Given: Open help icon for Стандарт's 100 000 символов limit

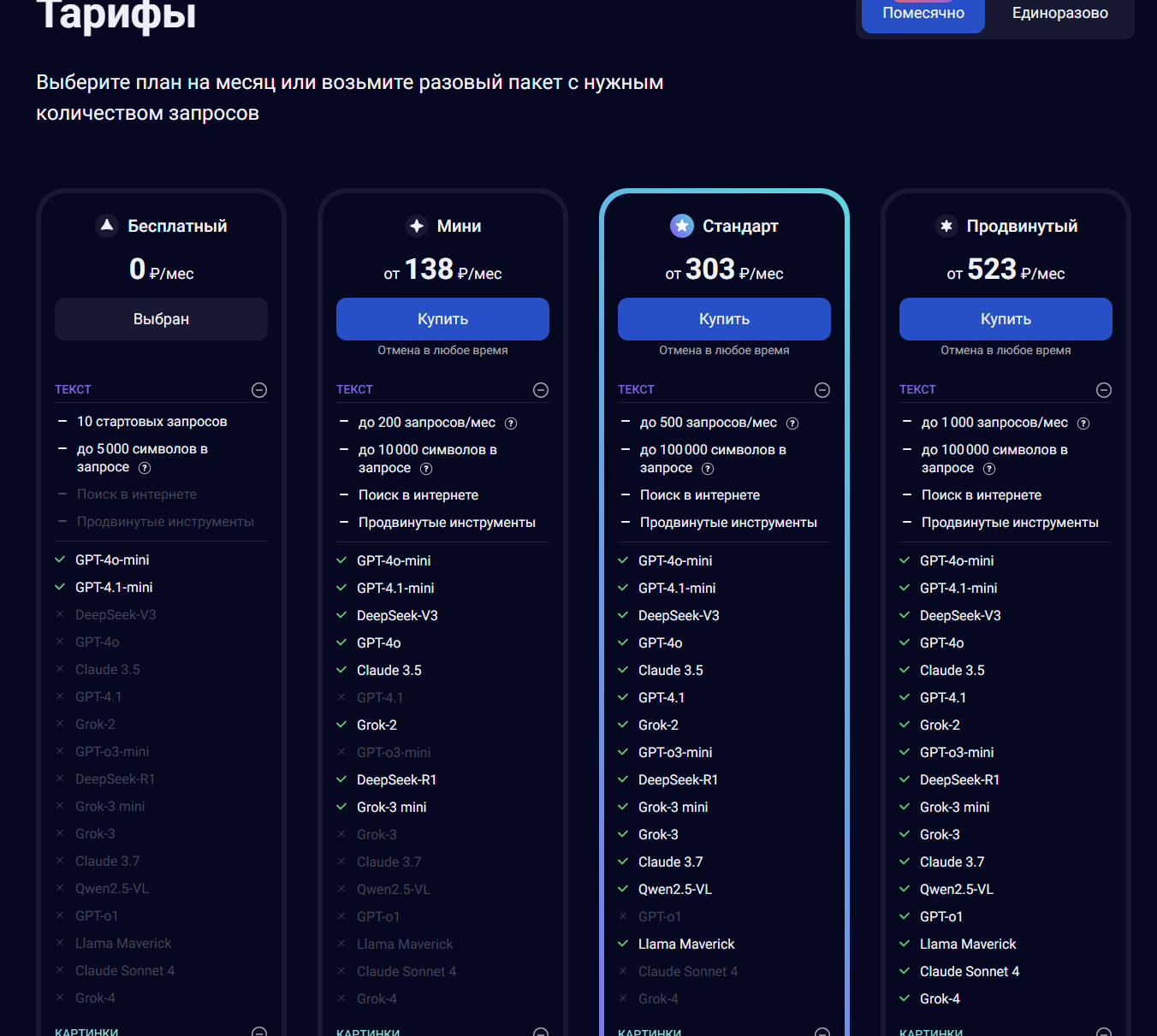Looking at the screenshot, I should pos(708,469).
